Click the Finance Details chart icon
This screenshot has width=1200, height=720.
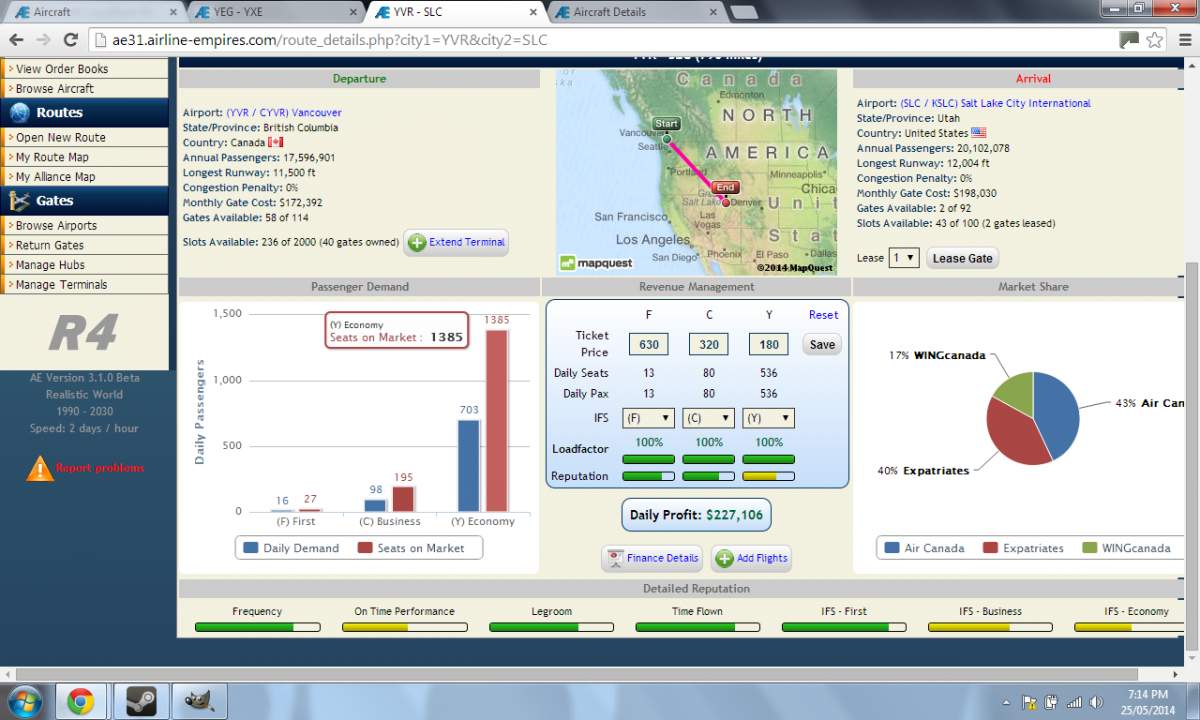click(x=615, y=558)
